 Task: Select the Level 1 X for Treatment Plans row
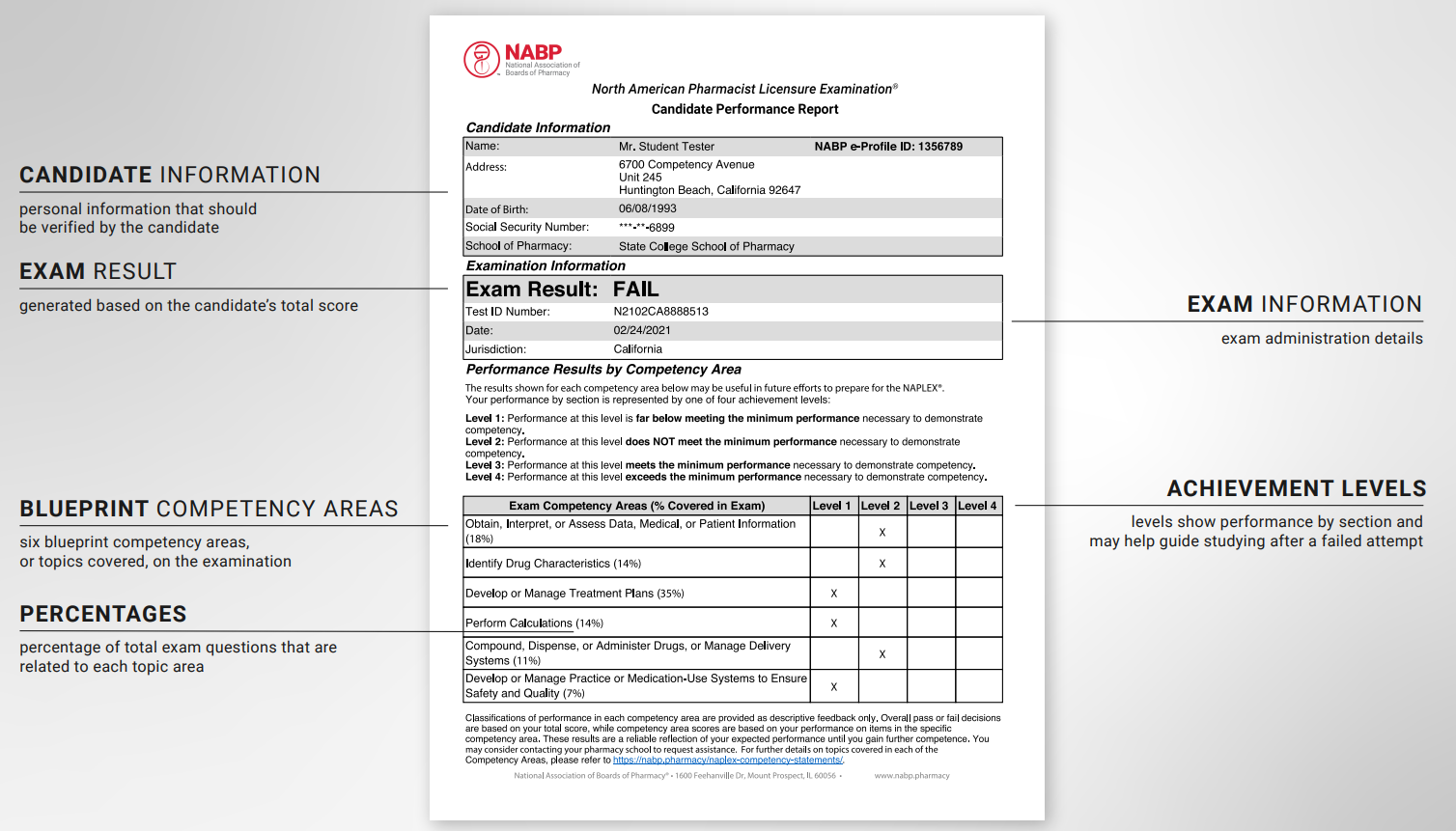point(834,594)
